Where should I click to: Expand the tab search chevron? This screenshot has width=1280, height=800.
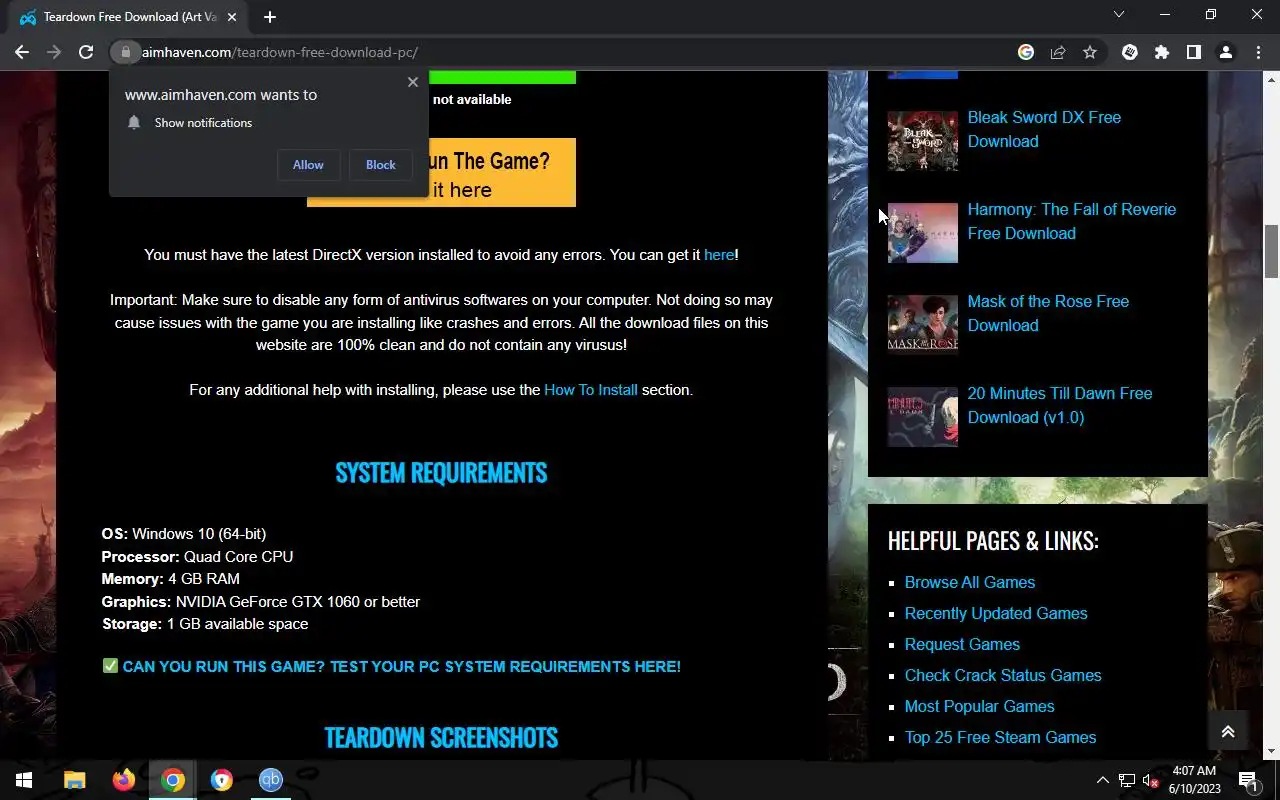(1119, 15)
